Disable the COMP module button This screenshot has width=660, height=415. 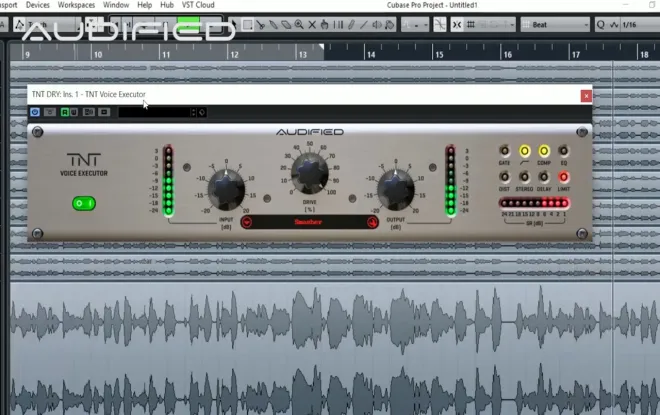point(544,151)
